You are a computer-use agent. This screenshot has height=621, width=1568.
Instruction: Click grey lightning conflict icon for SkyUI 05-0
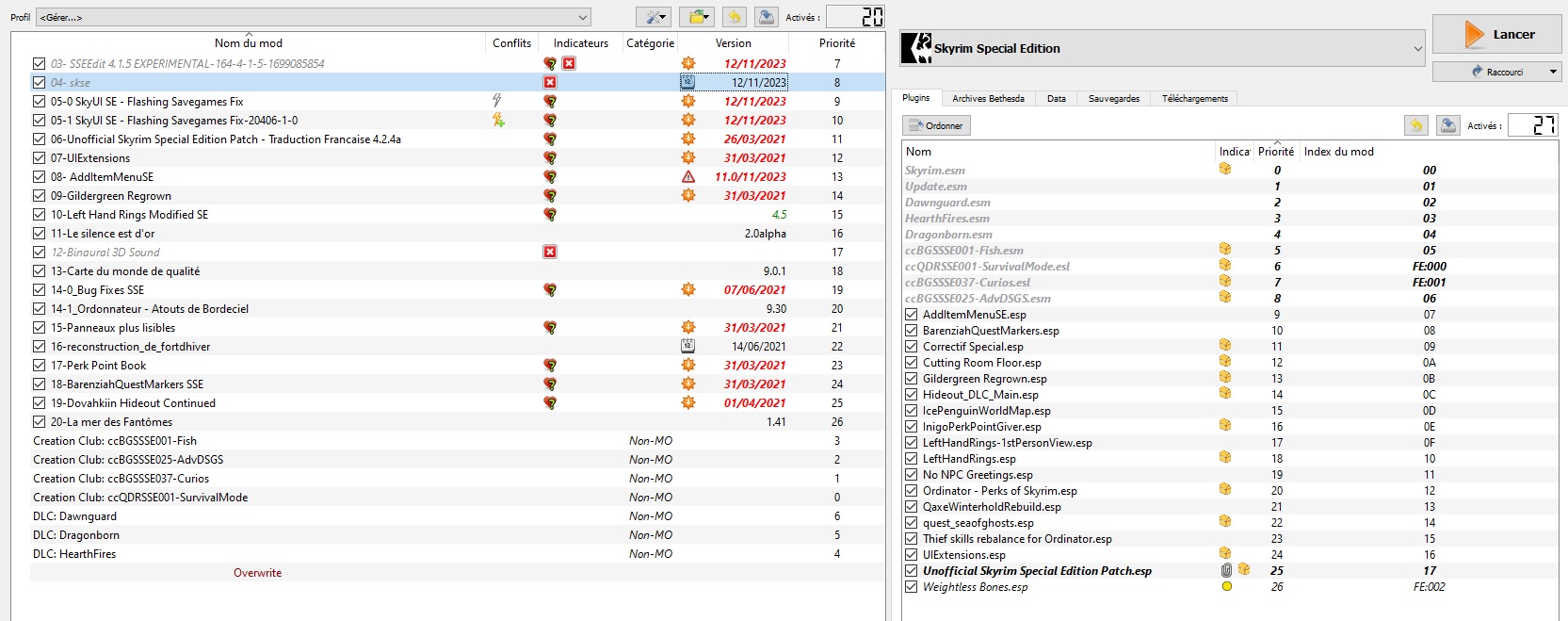[x=497, y=101]
